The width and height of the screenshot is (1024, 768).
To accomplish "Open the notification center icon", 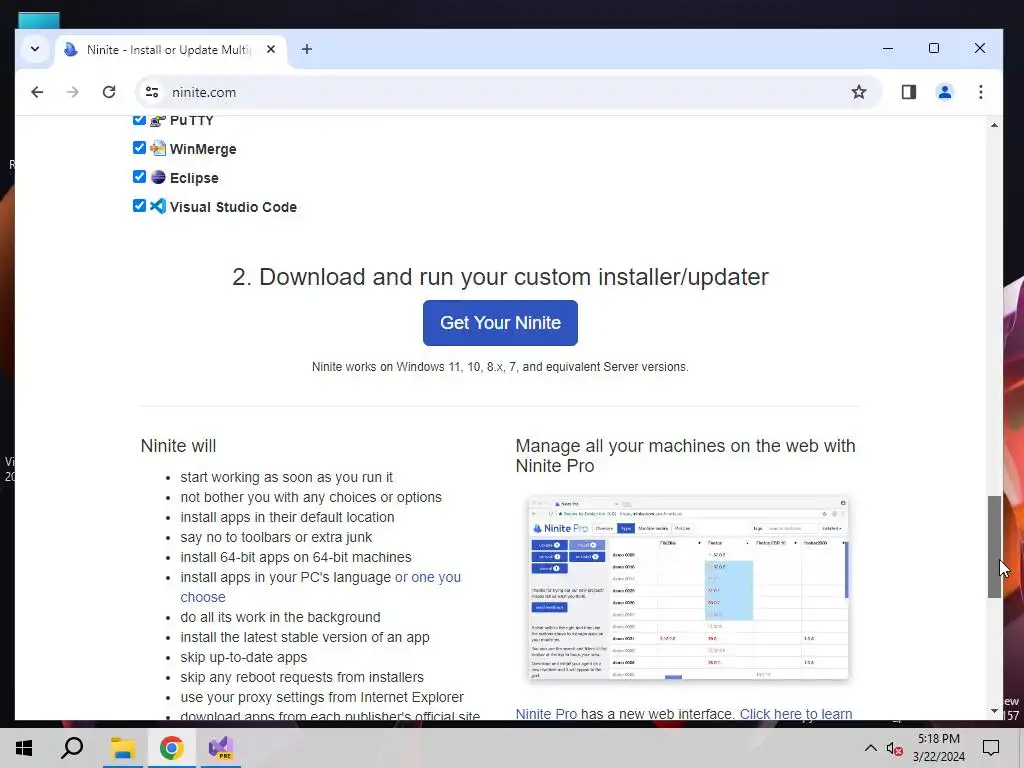I will pos(991,748).
